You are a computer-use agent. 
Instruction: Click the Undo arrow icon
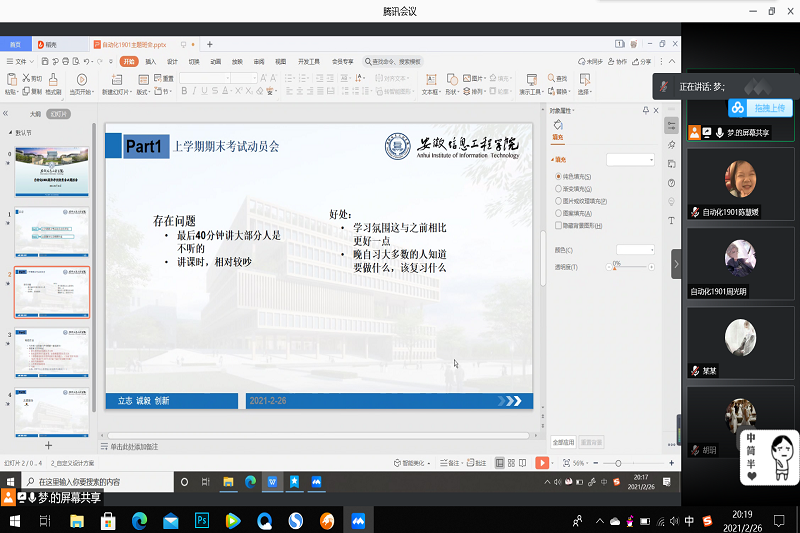point(86,61)
